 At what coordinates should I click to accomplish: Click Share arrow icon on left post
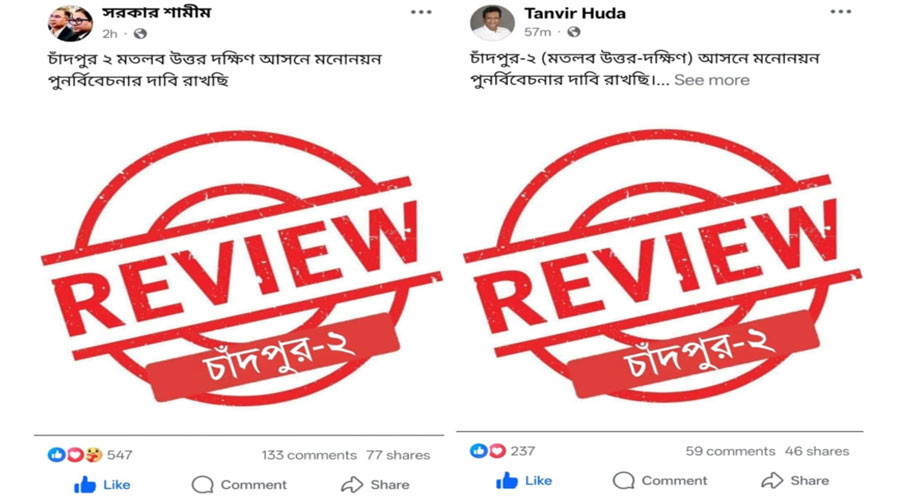[352, 485]
